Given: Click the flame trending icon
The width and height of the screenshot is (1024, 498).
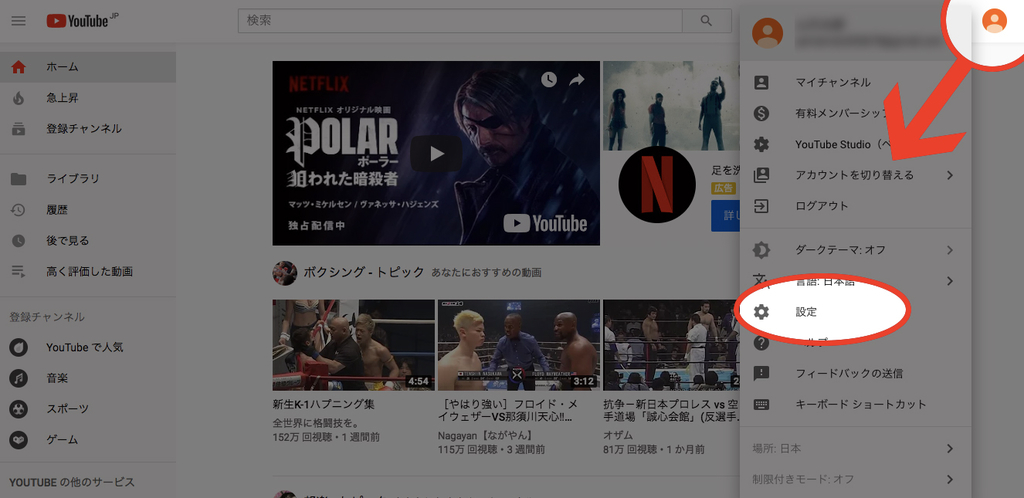Looking at the screenshot, I should click(x=18, y=98).
